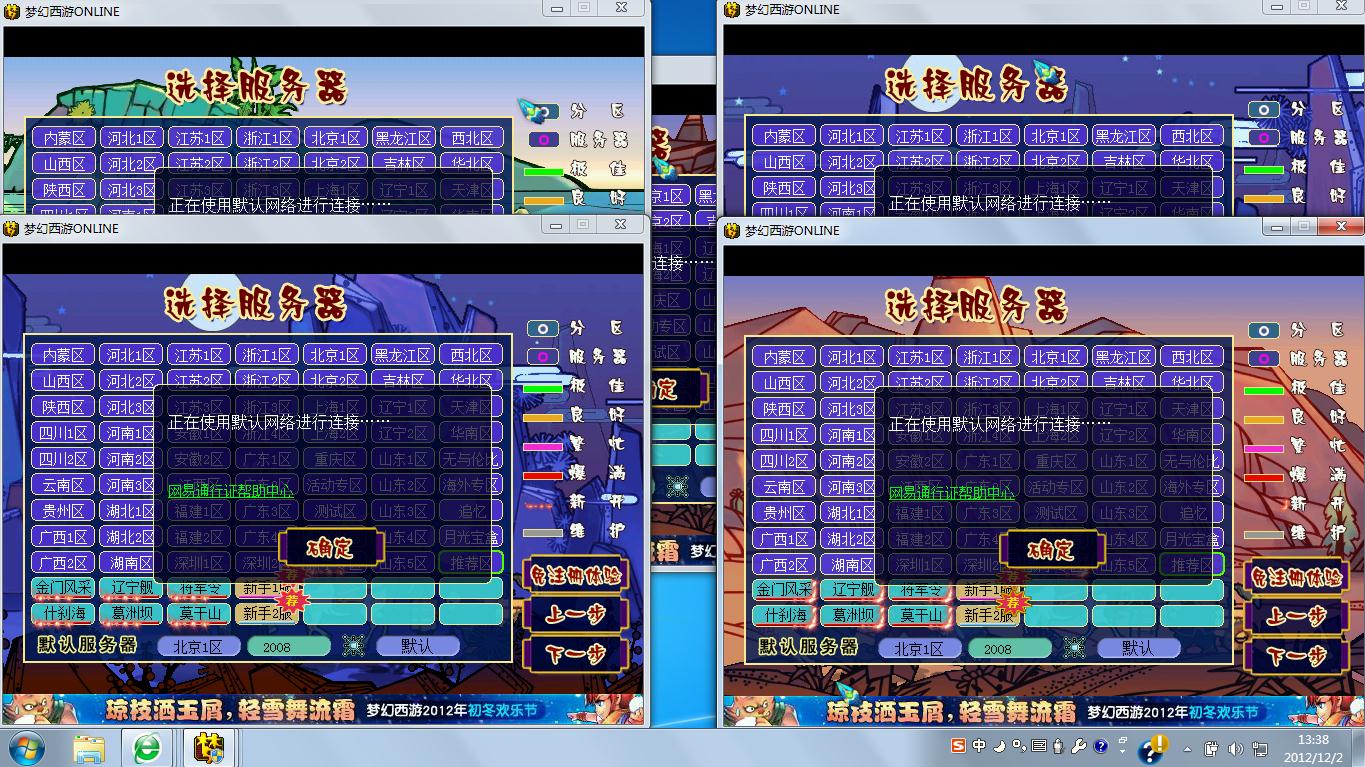
Task: Choose 江苏1区 region in the top-right window
Action: pos(919,136)
